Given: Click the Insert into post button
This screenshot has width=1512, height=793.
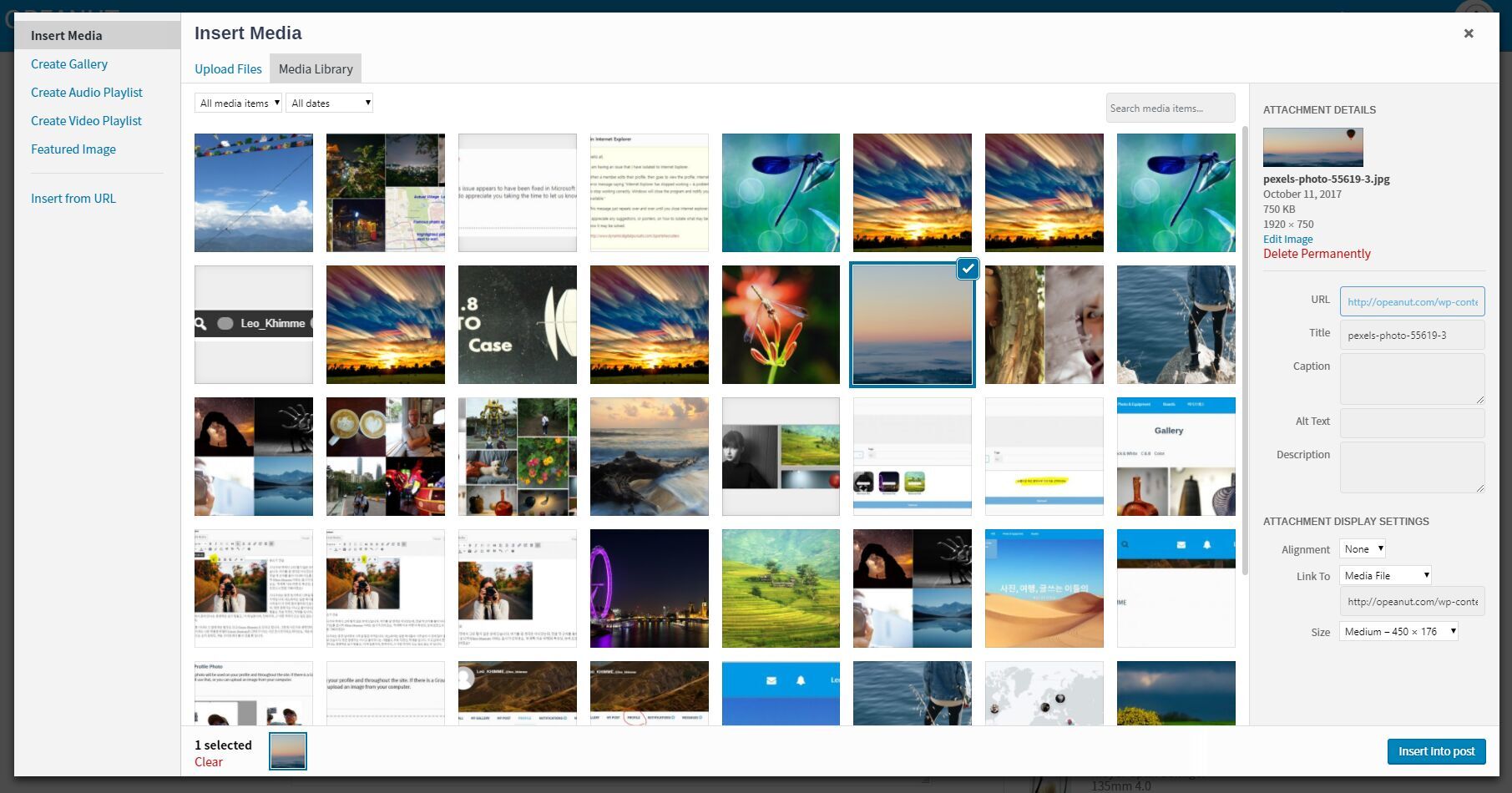Looking at the screenshot, I should [1437, 751].
